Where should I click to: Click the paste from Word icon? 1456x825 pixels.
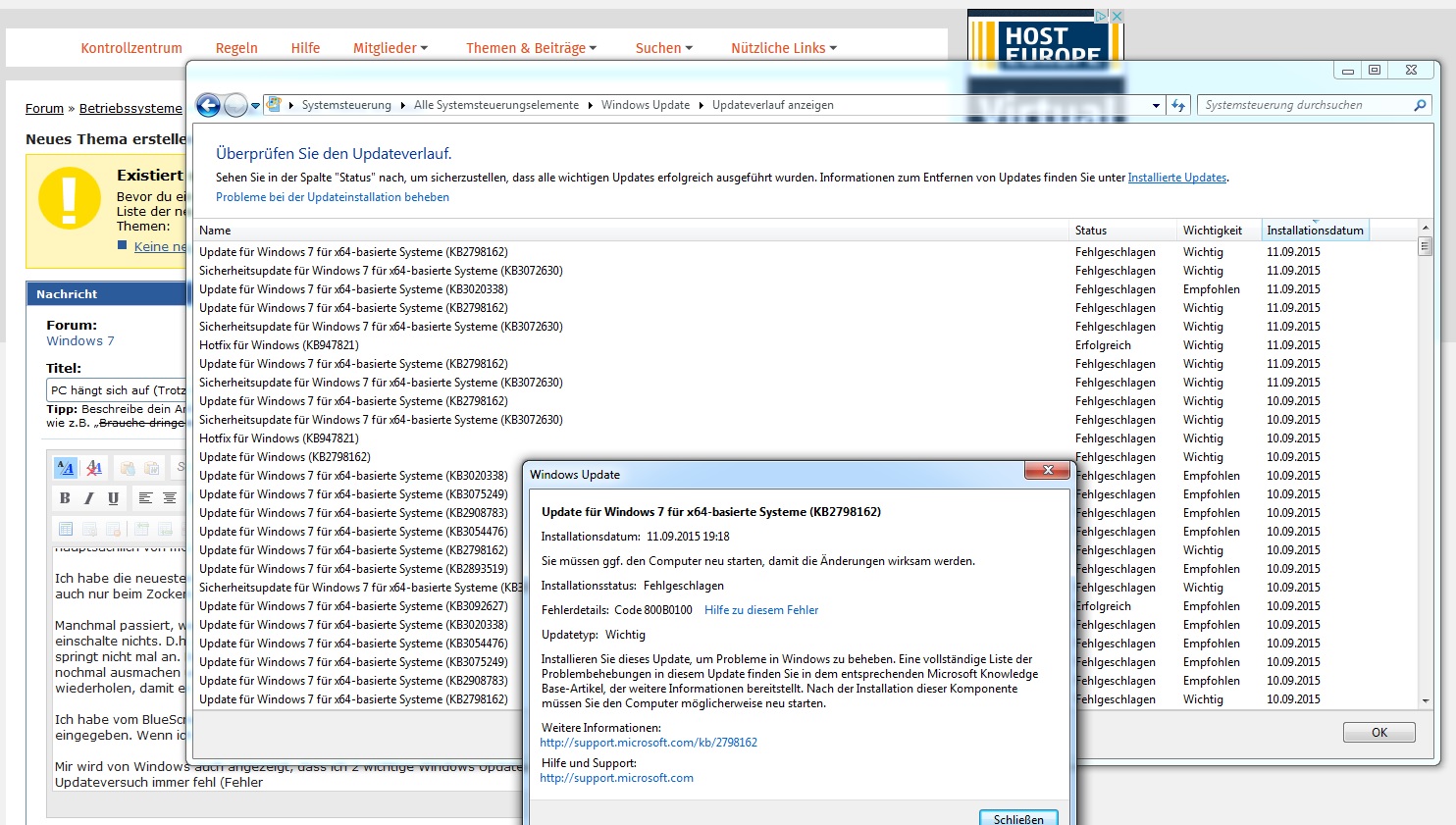[152, 468]
